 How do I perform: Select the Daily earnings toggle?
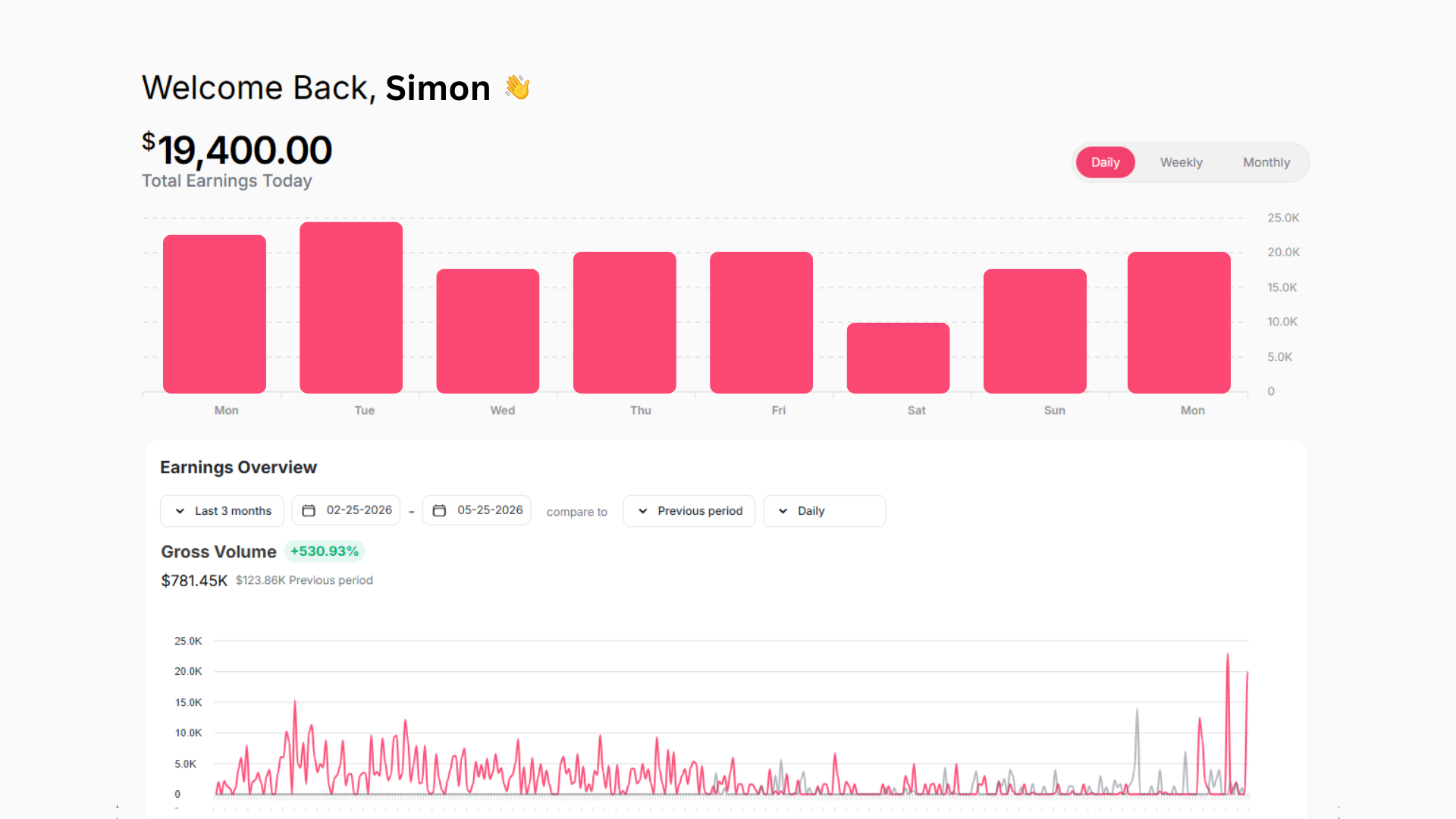(x=1105, y=162)
